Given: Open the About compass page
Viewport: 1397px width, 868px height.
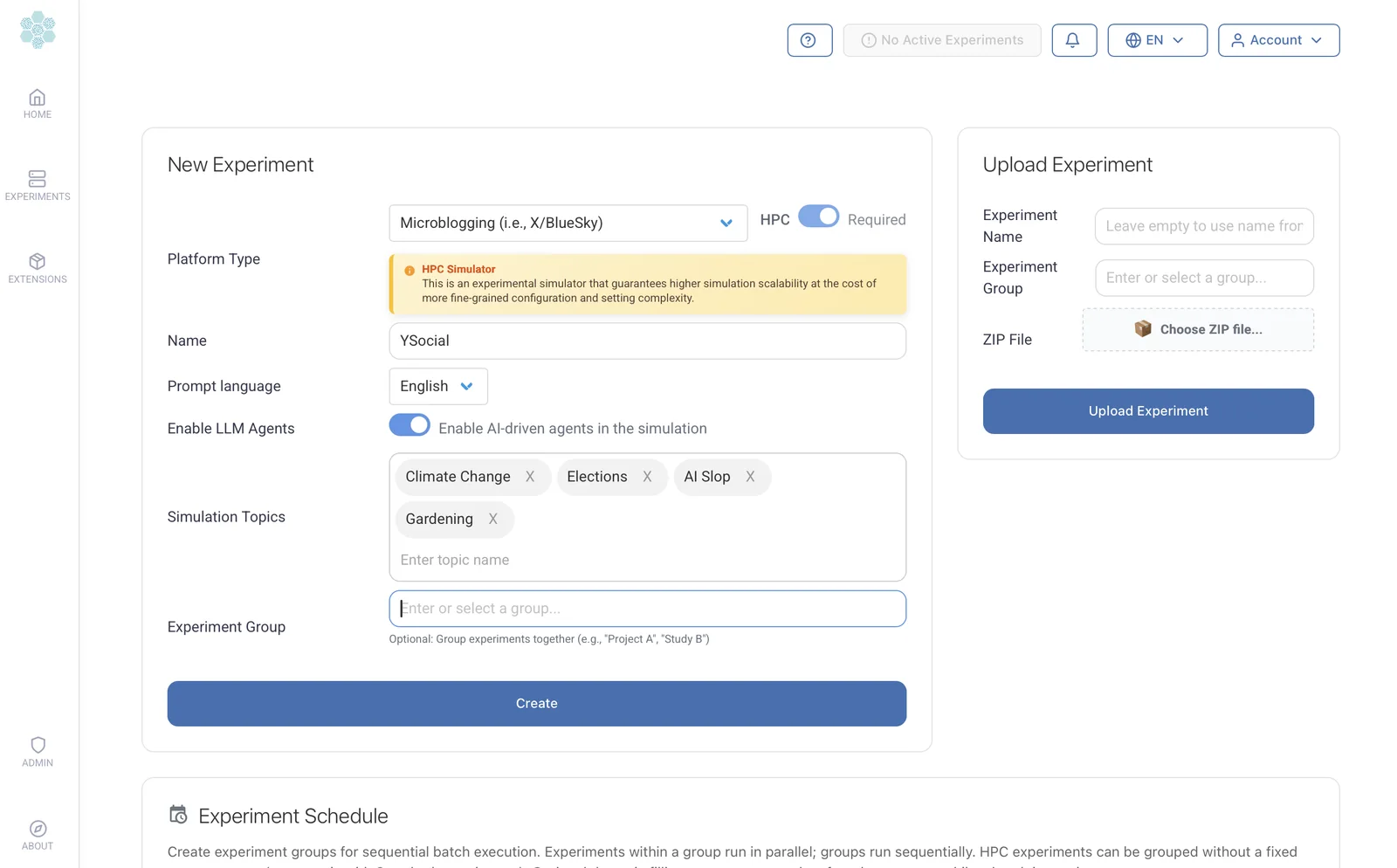Looking at the screenshot, I should click(38, 836).
